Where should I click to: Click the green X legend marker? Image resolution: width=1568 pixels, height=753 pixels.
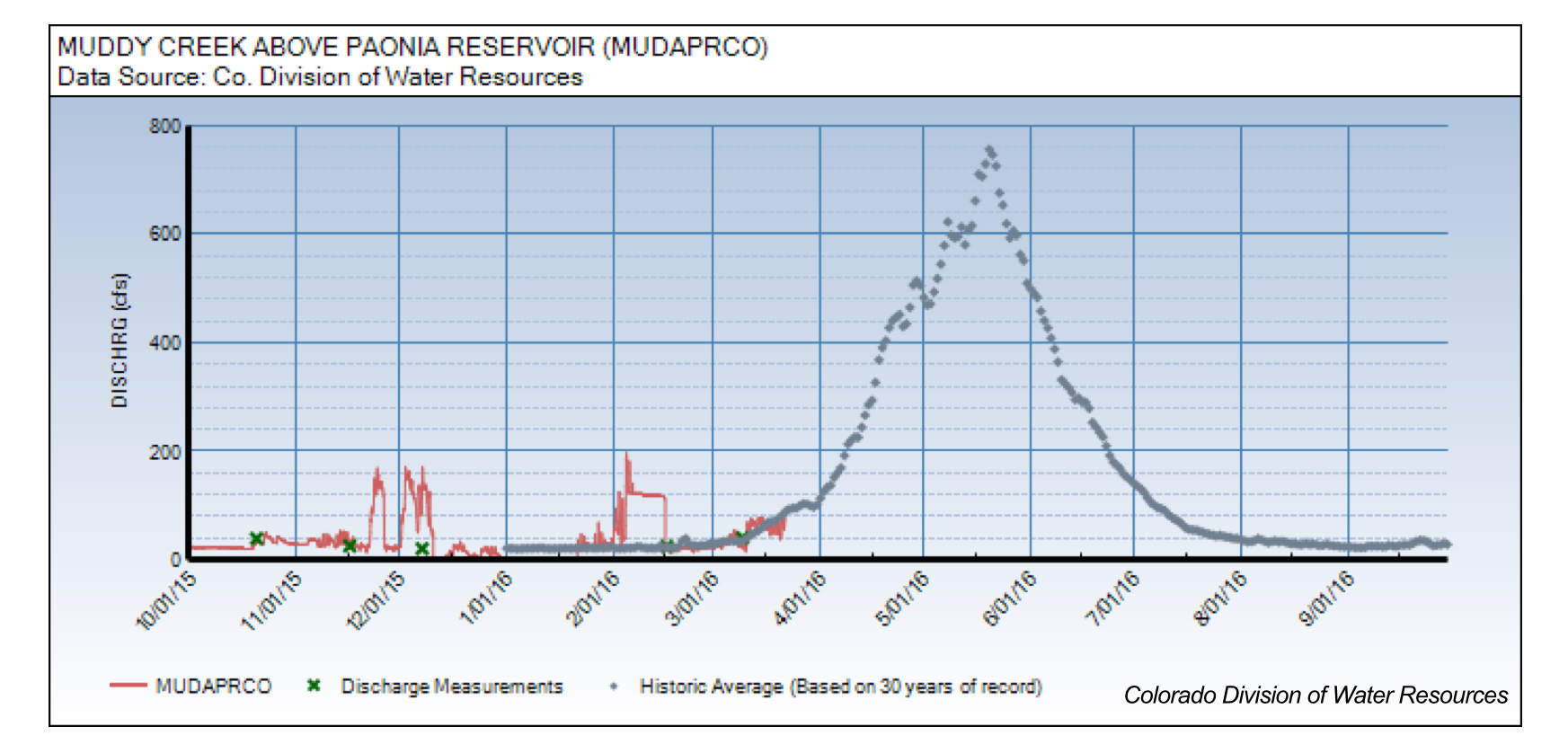(x=314, y=686)
